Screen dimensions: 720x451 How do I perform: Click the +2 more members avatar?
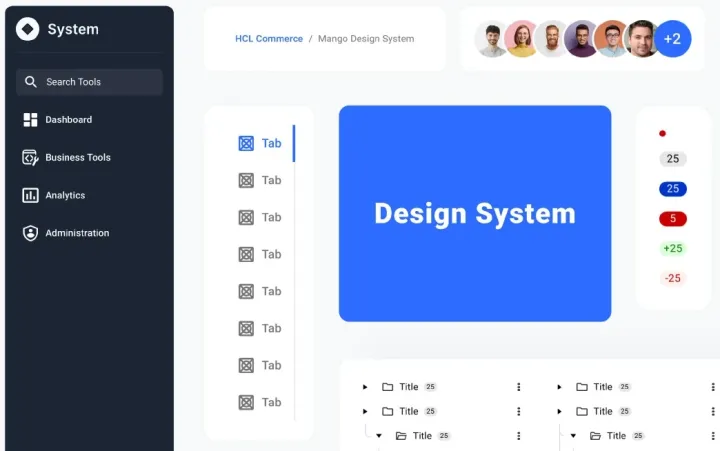(x=672, y=39)
